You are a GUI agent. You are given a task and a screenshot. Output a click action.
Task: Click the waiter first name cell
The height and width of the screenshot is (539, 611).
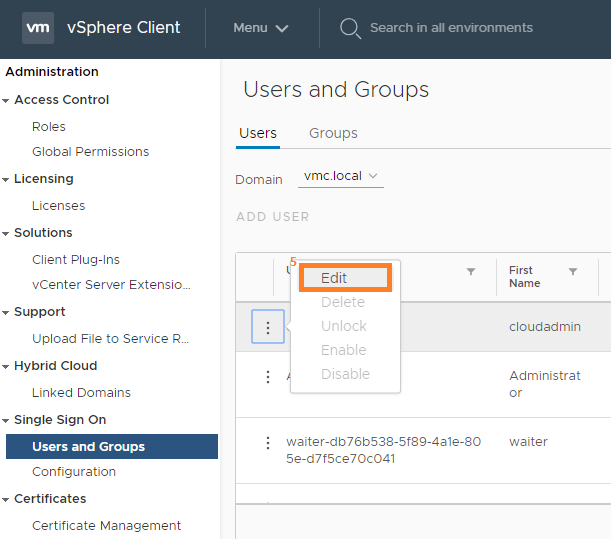[528, 442]
